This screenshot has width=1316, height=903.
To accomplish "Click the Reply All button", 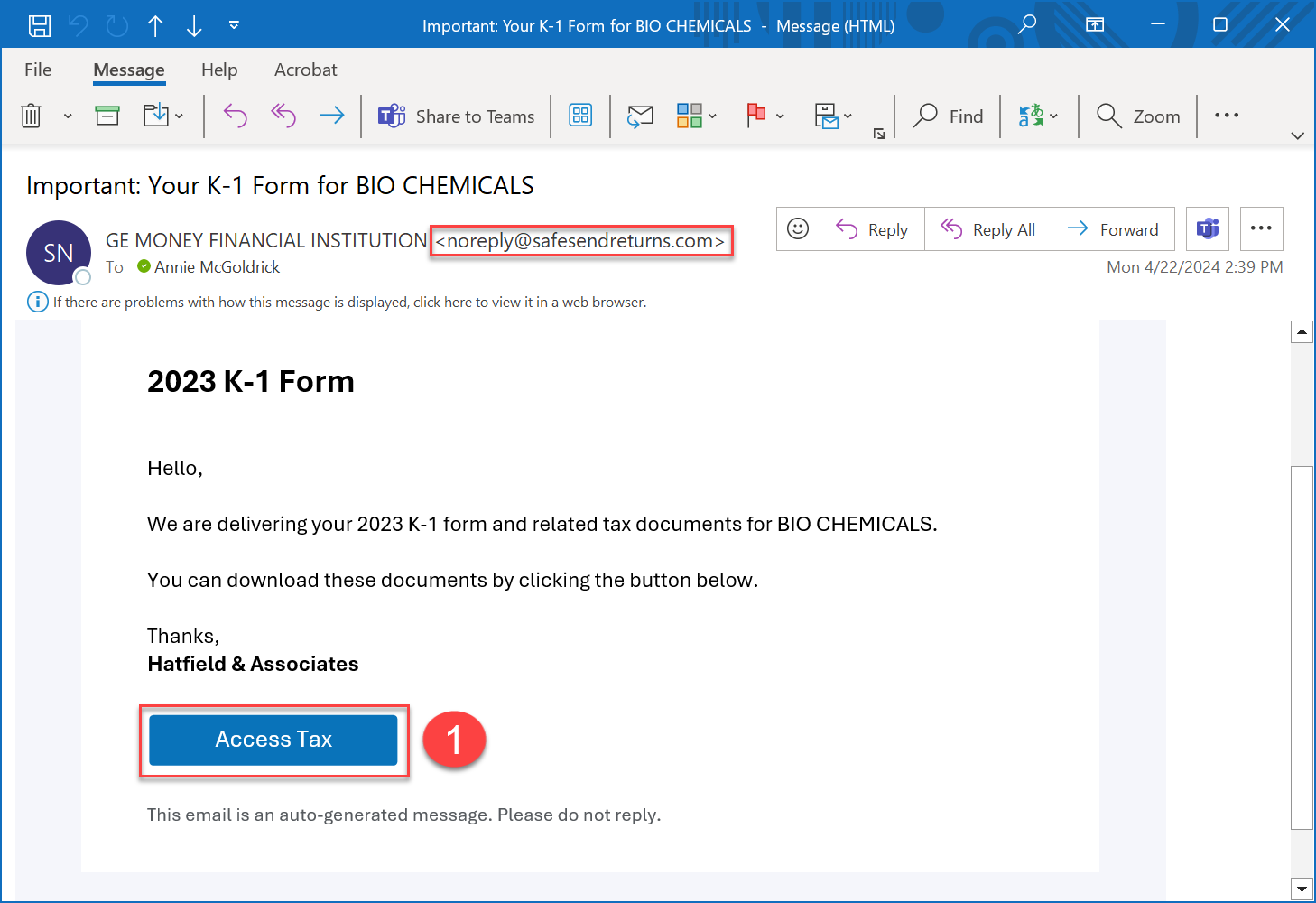I will click(988, 229).
